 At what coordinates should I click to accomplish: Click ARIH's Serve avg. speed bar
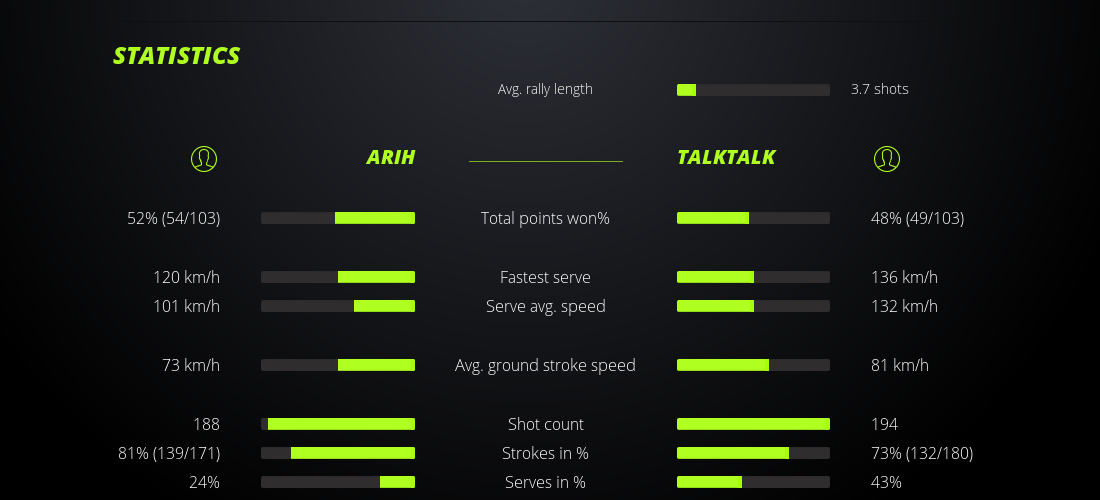click(x=338, y=306)
